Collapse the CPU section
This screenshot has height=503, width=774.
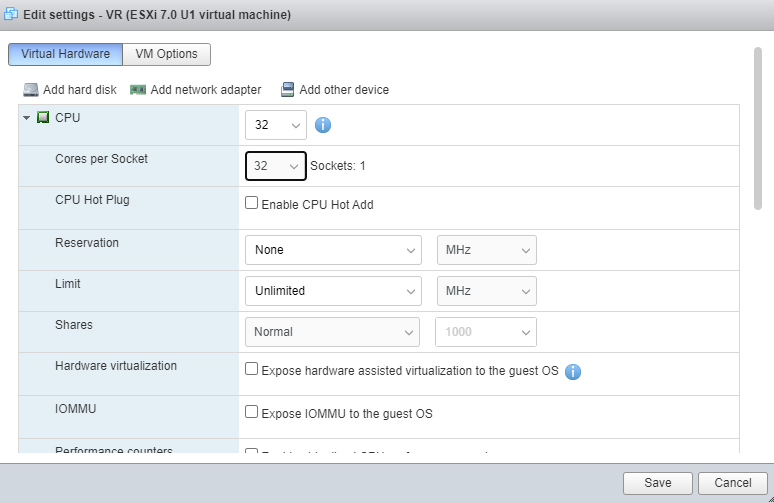[27, 117]
